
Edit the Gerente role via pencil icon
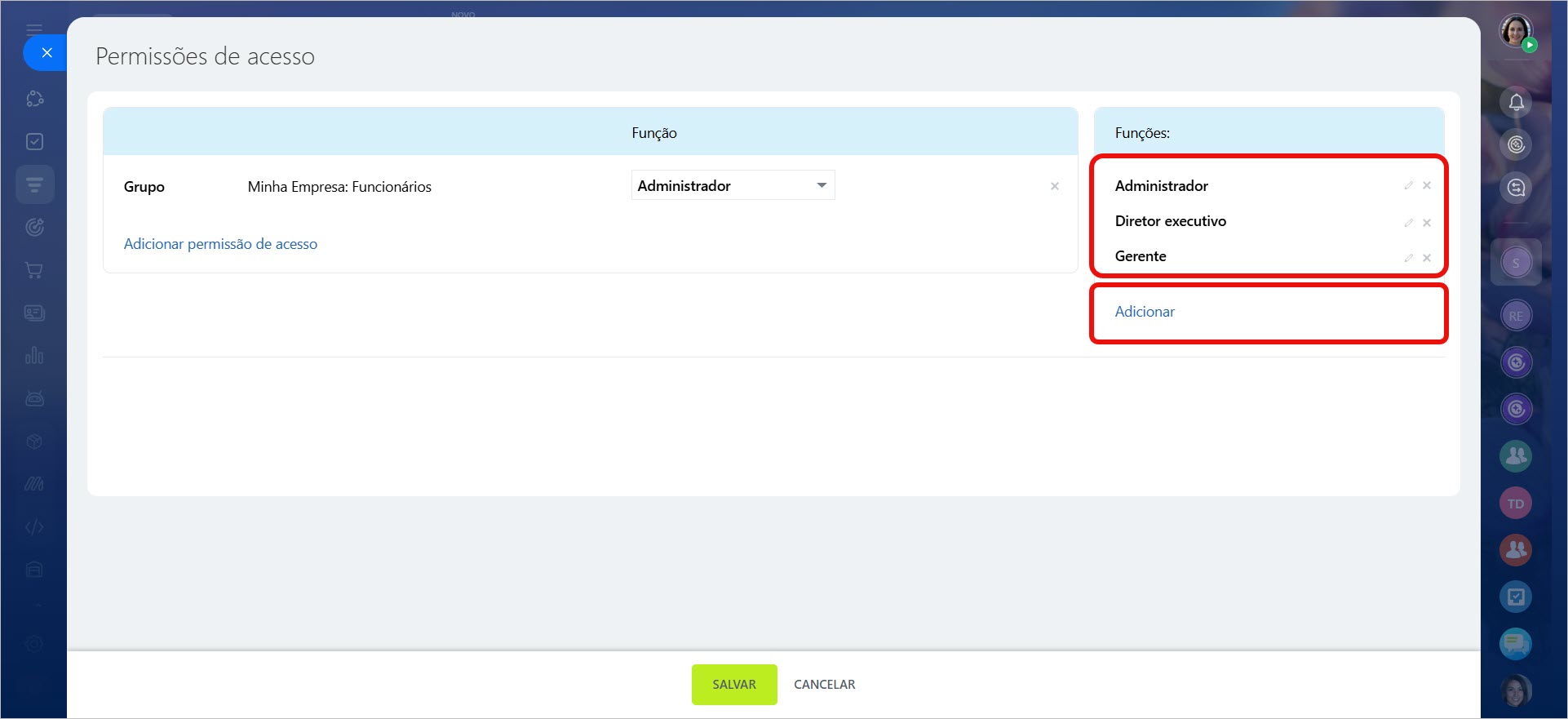1408,258
